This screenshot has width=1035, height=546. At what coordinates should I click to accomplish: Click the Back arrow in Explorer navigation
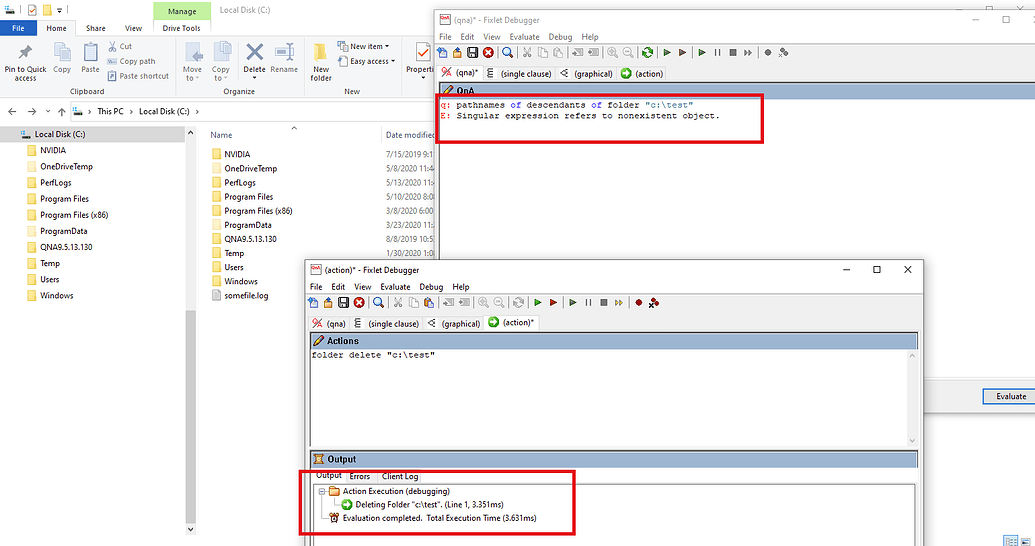13,112
